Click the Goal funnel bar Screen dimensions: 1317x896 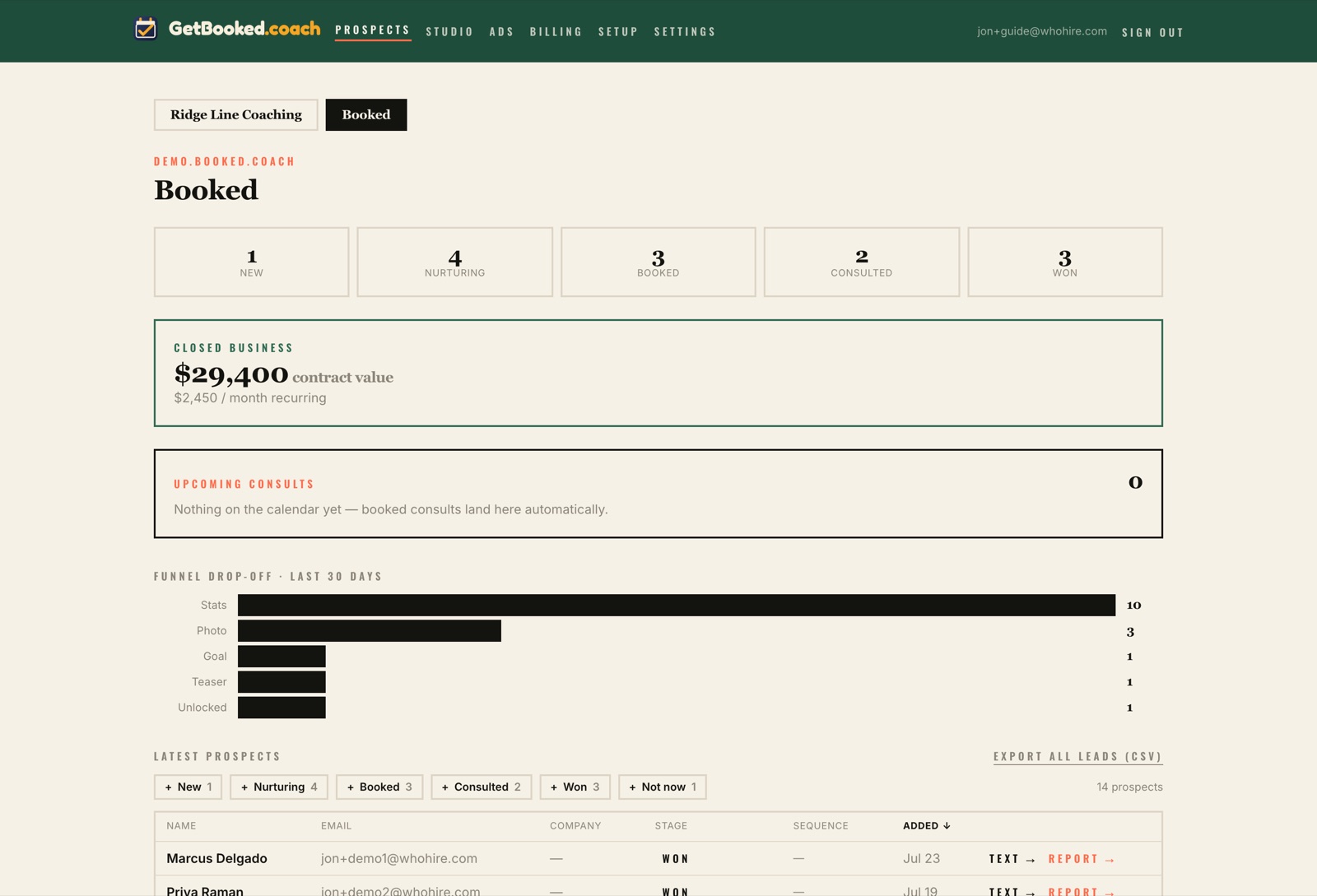[282, 656]
